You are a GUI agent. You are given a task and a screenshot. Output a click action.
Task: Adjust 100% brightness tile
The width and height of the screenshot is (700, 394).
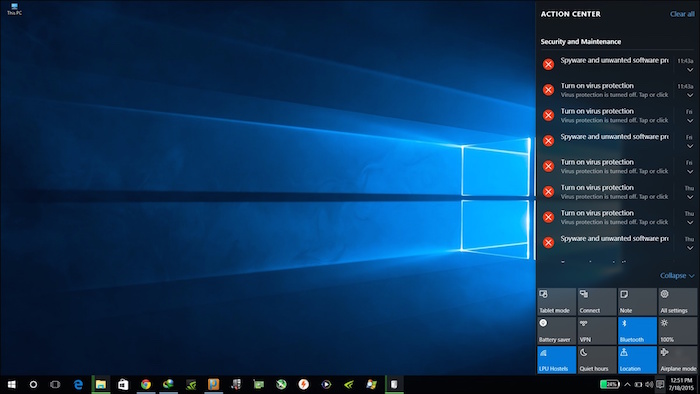[x=678, y=331]
